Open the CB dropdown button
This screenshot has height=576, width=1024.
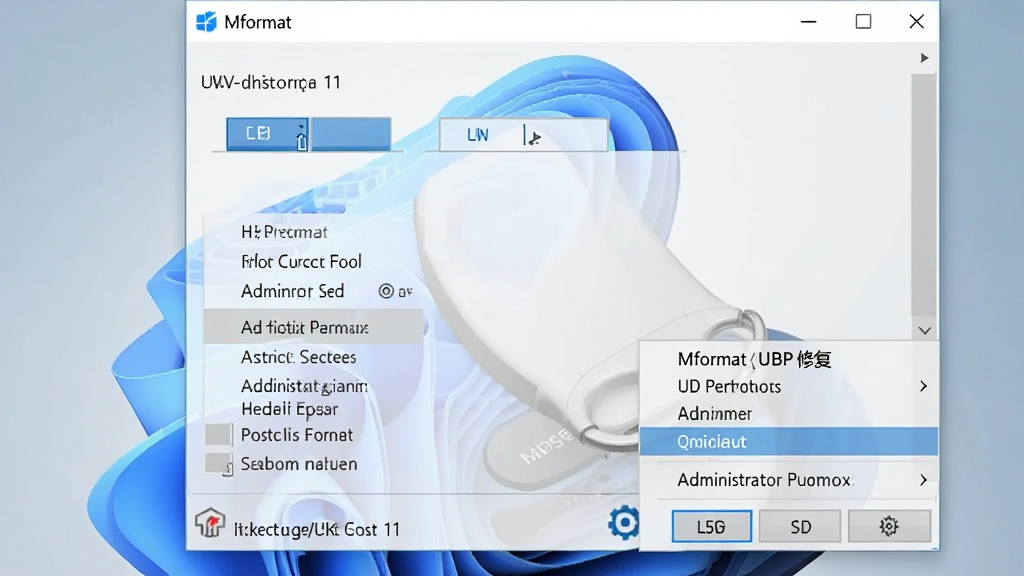(267, 134)
